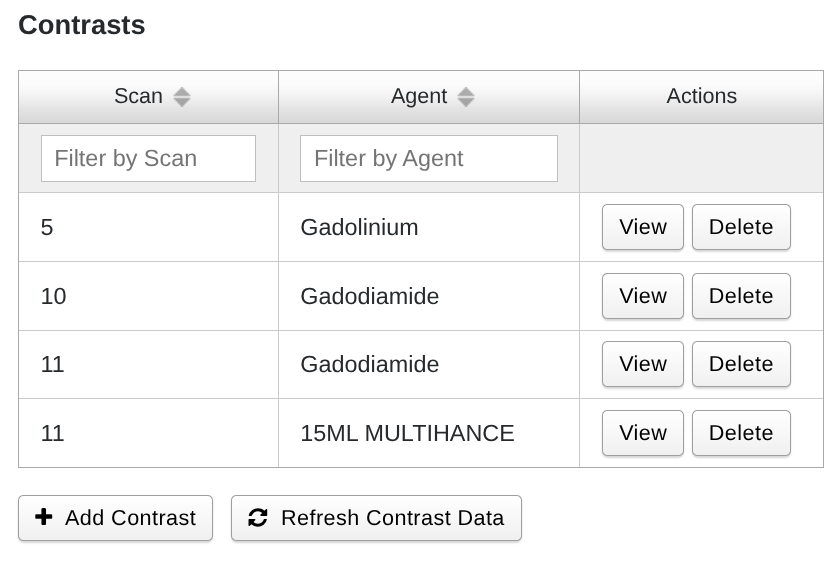Screen dimensions: 834x563
Task: View the Gadodiamide contrast for scan 10
Action: click(x=642, y=296)
